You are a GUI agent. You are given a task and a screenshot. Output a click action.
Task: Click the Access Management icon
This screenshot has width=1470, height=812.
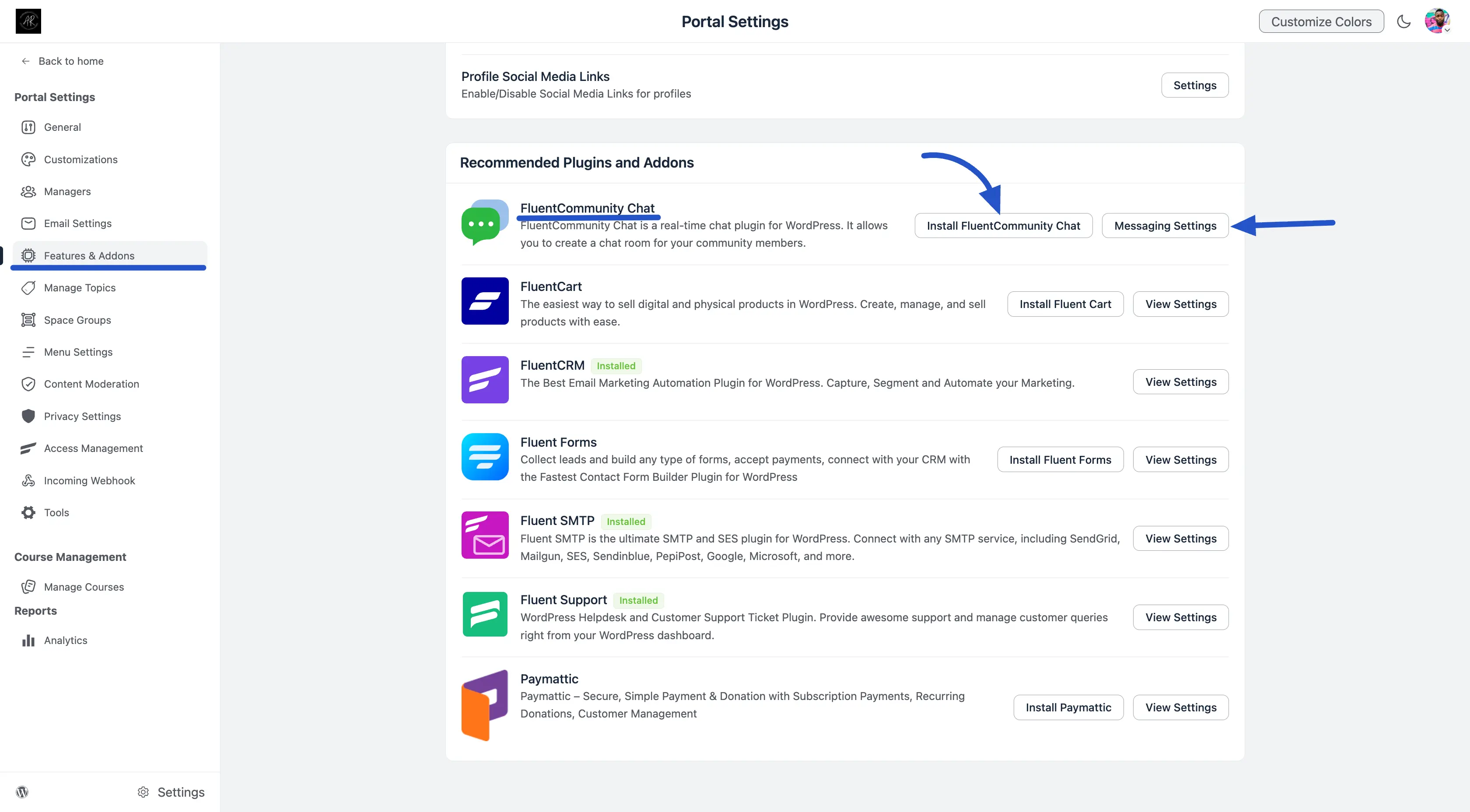click(28, 448)
